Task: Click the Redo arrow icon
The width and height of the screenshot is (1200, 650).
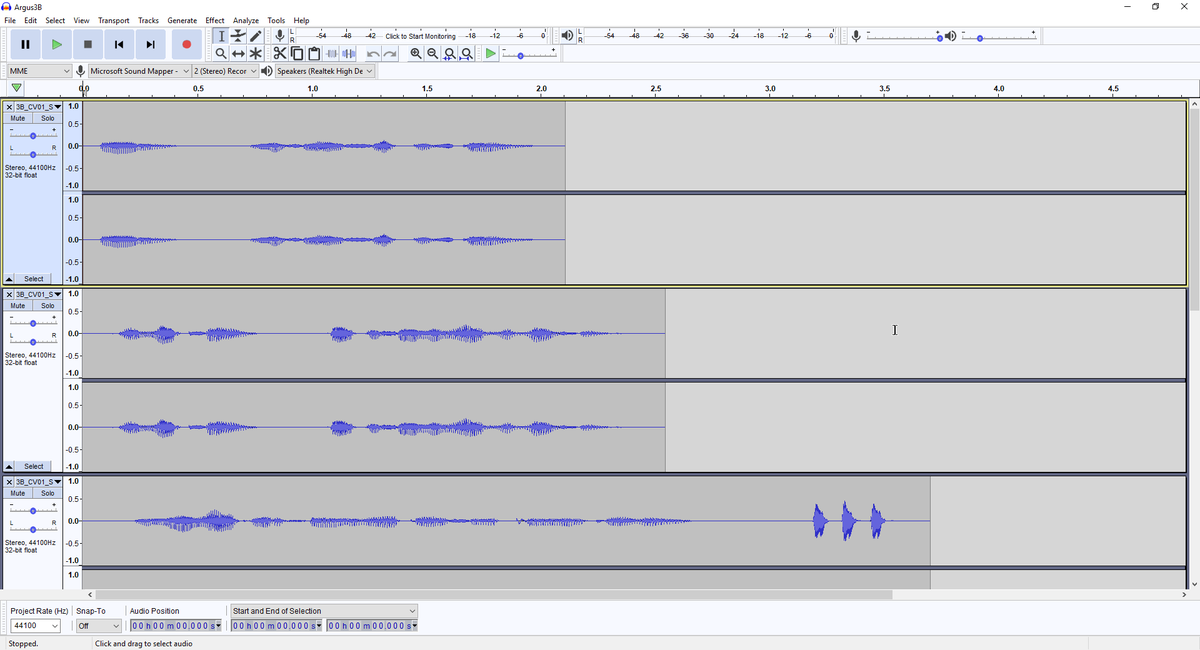Action: coord(390,53)
